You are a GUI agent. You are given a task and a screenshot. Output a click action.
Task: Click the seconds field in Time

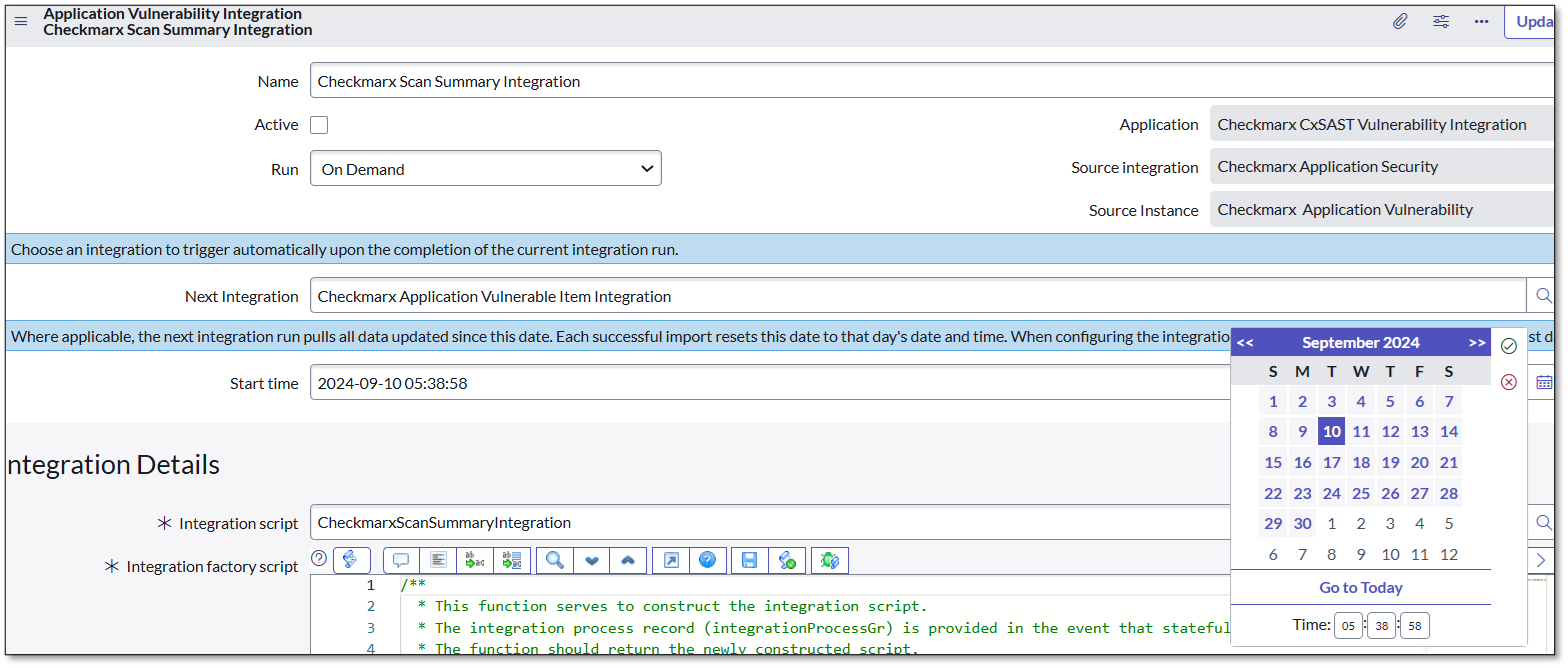[x=1415, y=626]
